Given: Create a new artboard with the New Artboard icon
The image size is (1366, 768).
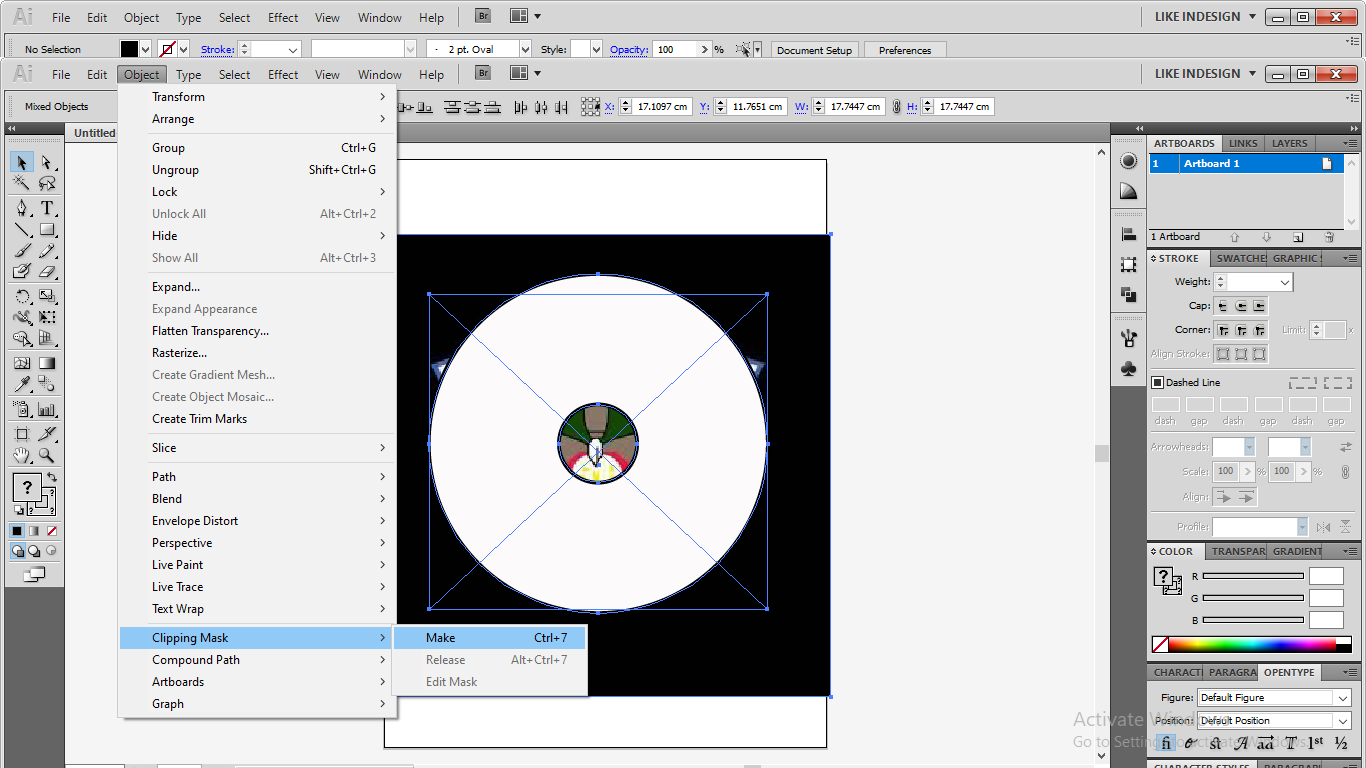Looking at the screenshot, I should [1297, 237].
